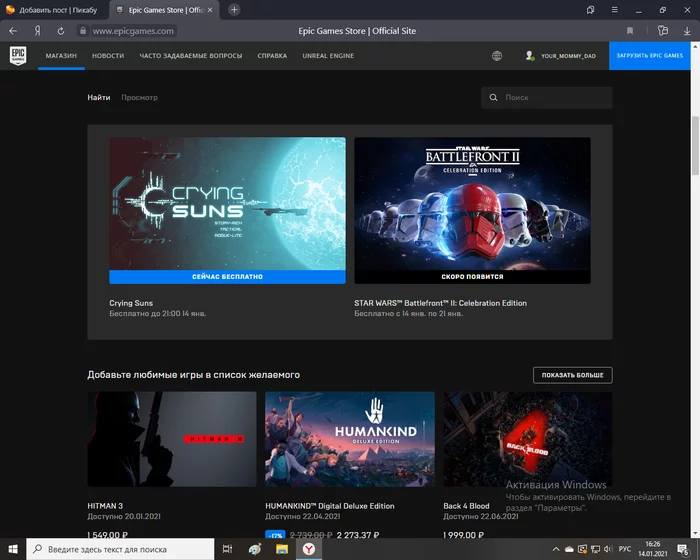Click the СЕЙЧАС БЕСПЛАТНО banner
The height and width of the screenshot is (560, 700).
[x=227, y=277]
